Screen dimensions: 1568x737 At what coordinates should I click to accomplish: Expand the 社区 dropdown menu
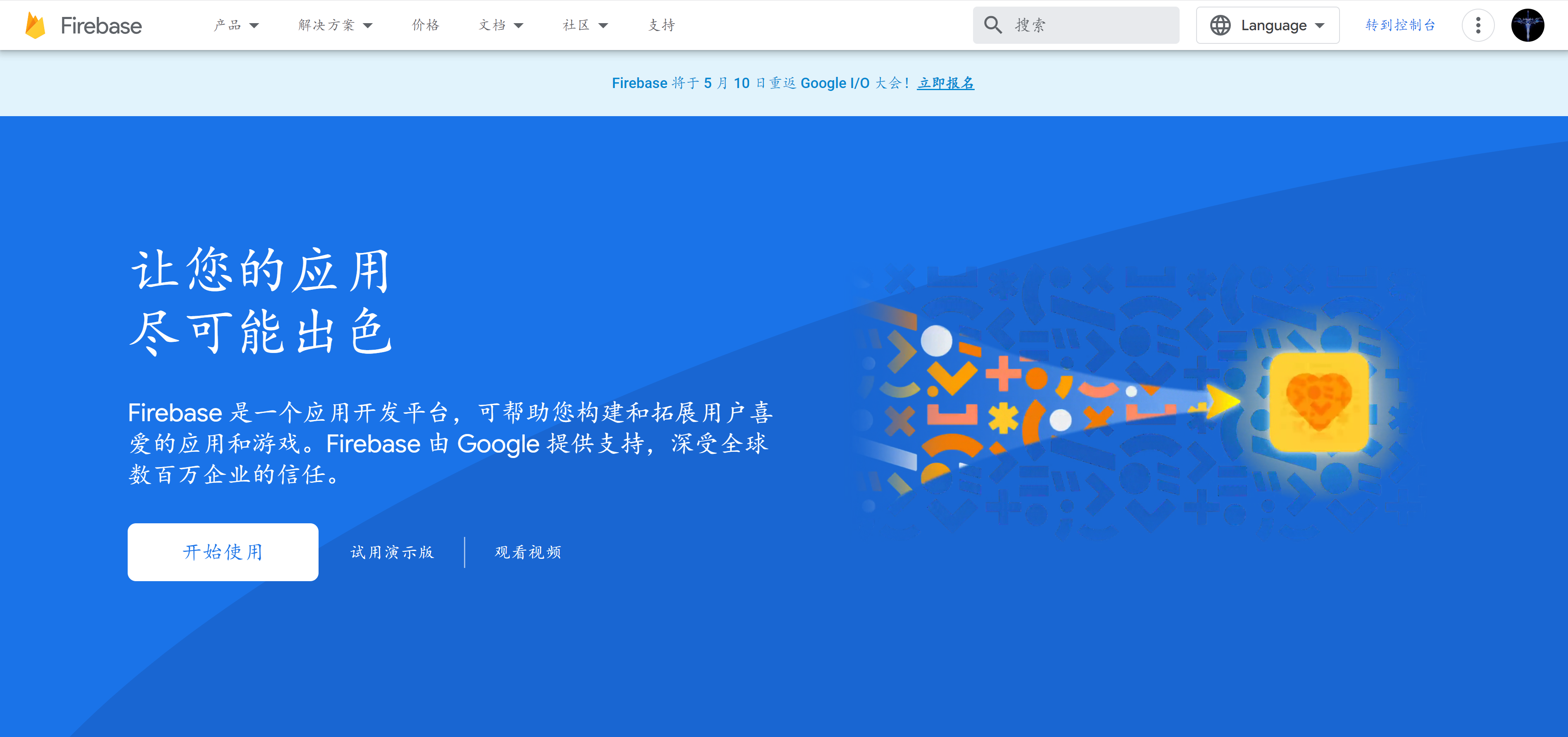coord(585,25)
